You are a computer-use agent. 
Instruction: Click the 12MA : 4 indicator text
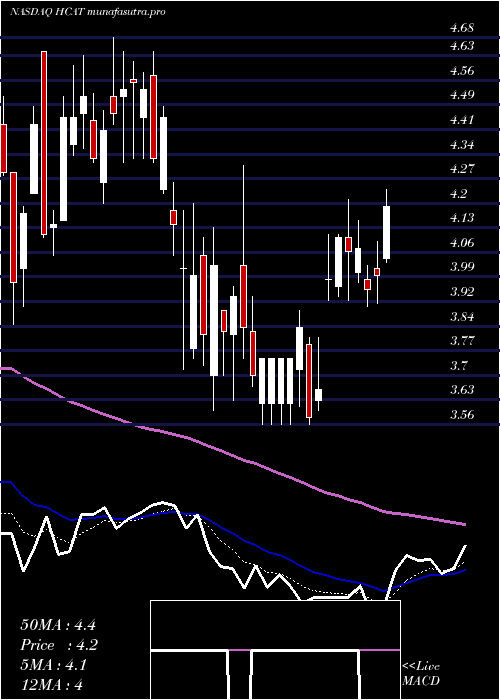coord(52,685)
